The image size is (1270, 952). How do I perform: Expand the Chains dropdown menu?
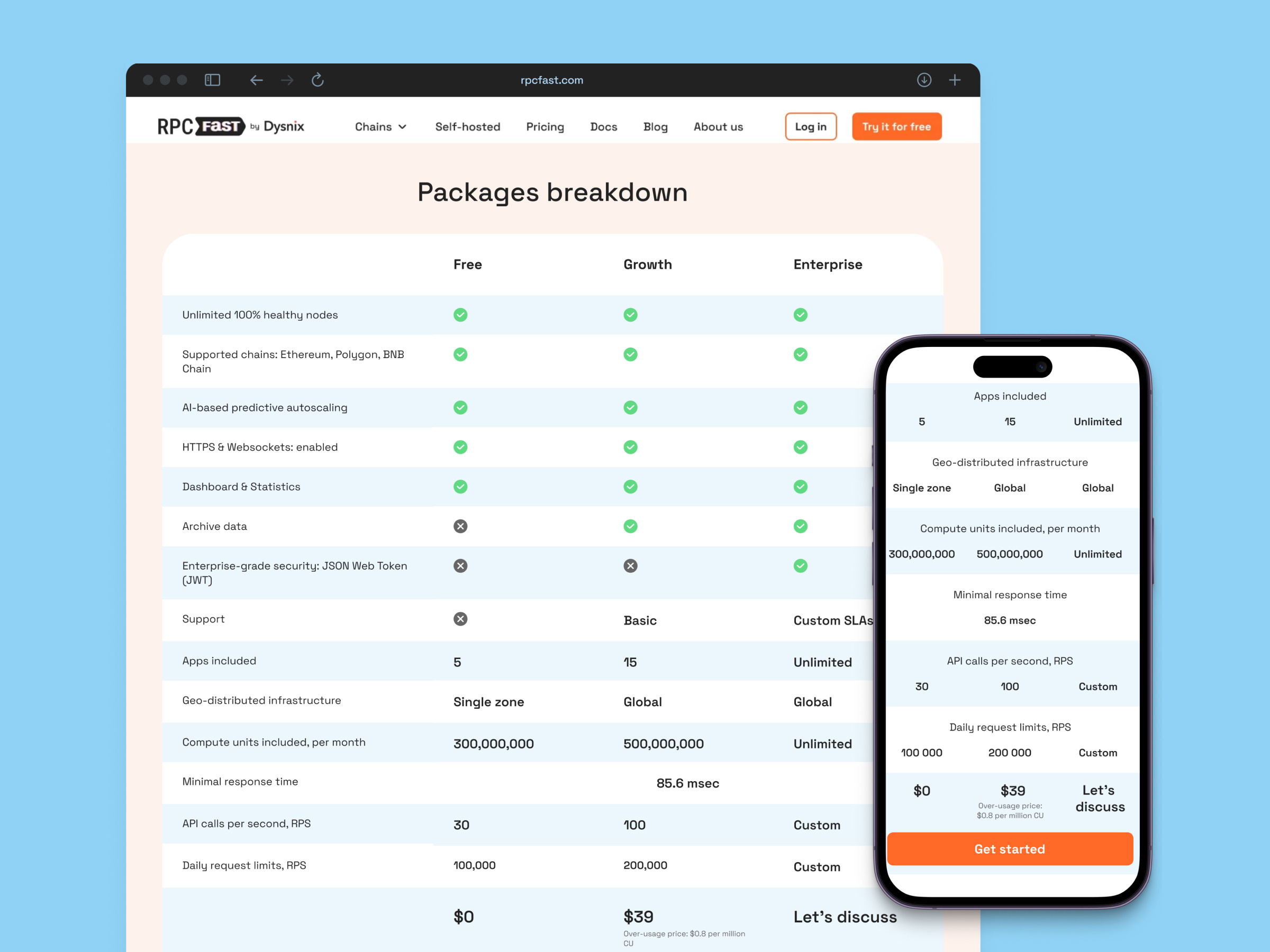point(380,127)
